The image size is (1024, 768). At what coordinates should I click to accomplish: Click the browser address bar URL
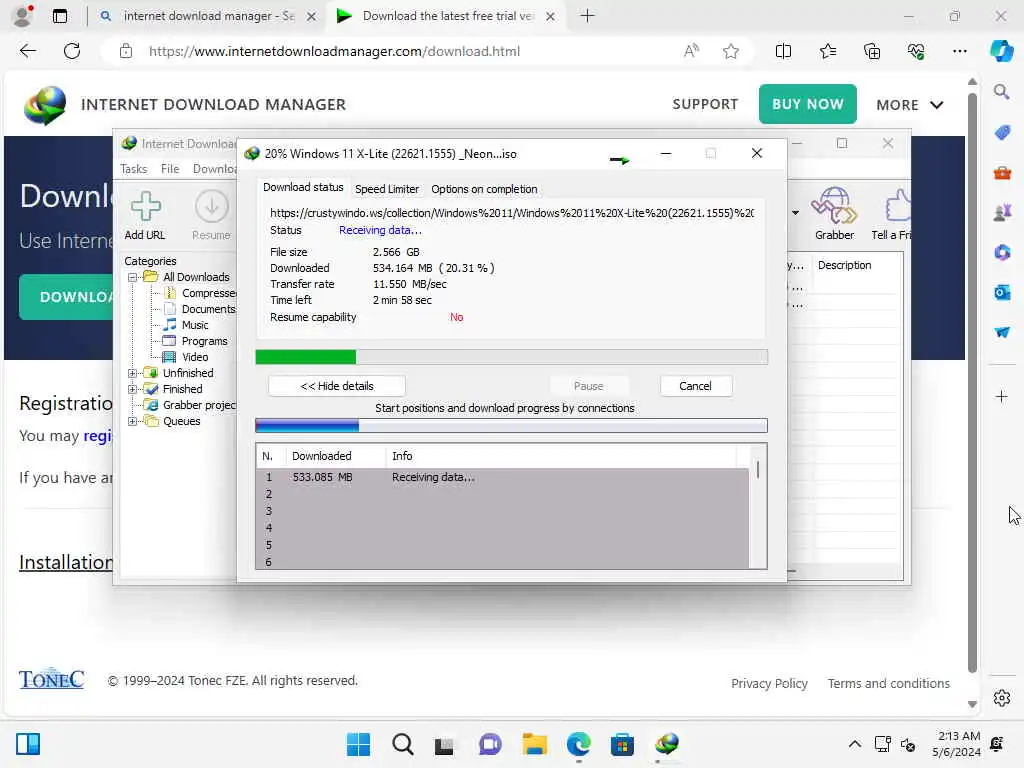click(x=334, y=51)
